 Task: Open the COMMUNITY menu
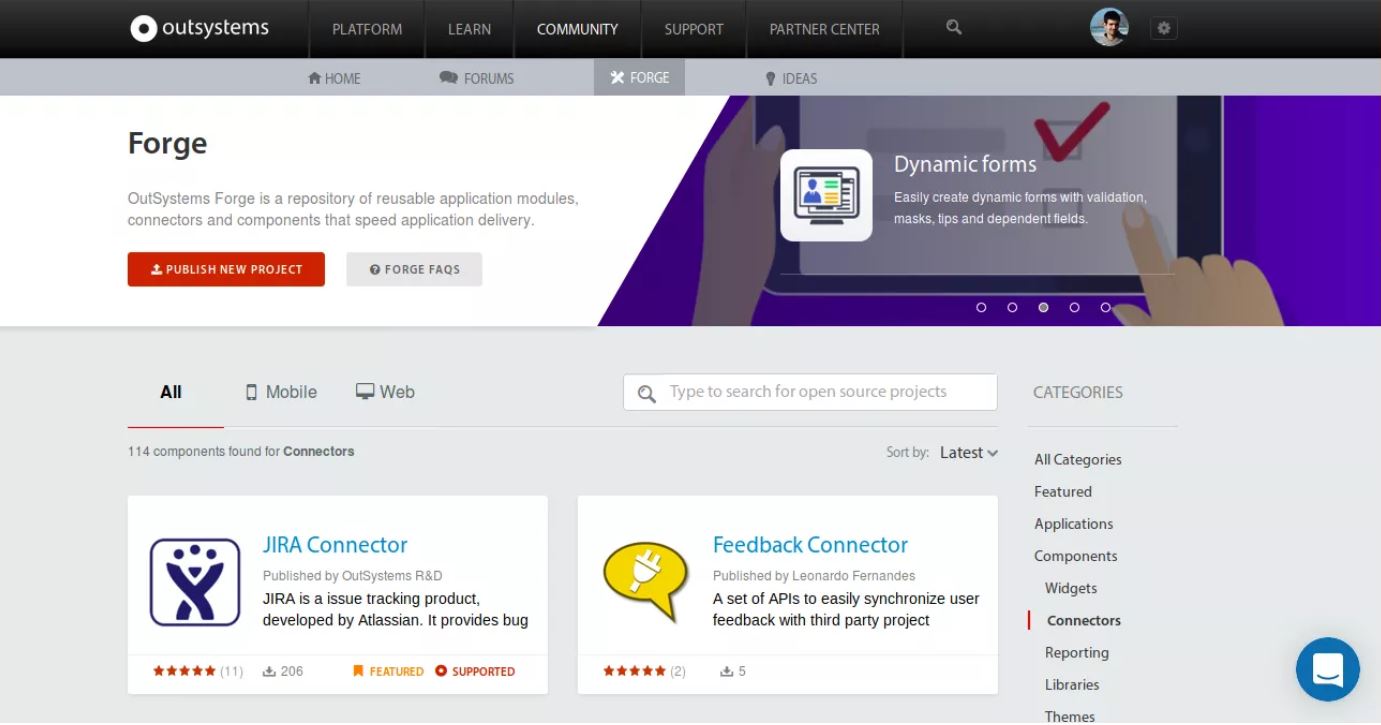pos(577,28)
